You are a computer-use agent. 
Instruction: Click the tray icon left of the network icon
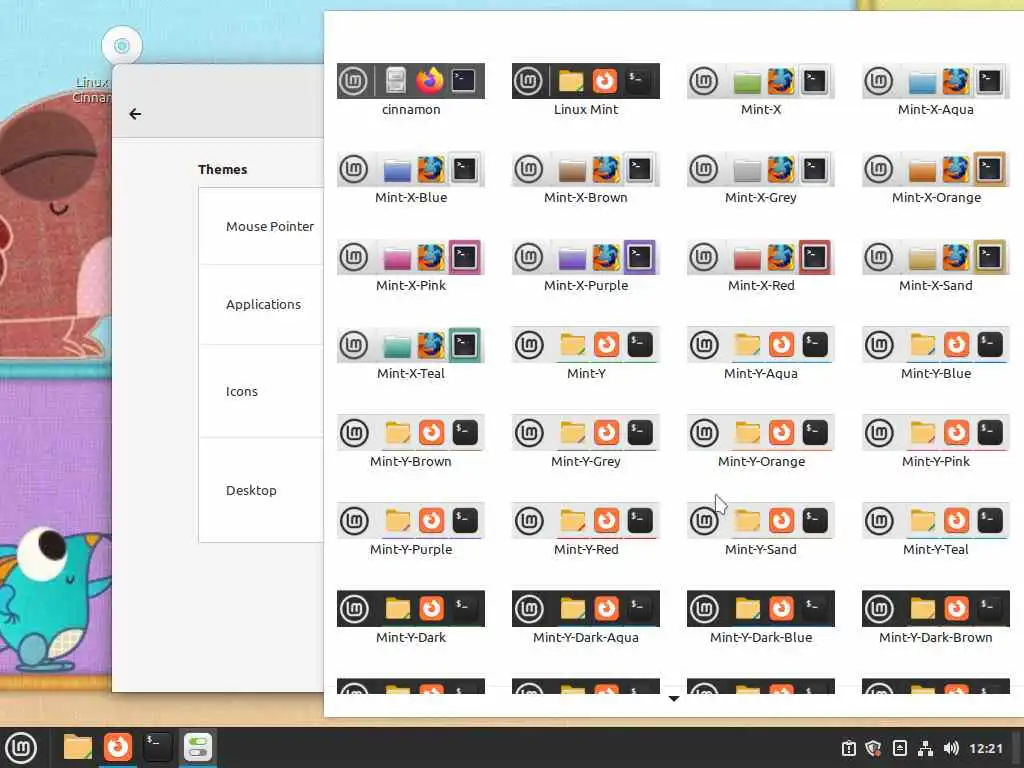[x=899, y=748]
